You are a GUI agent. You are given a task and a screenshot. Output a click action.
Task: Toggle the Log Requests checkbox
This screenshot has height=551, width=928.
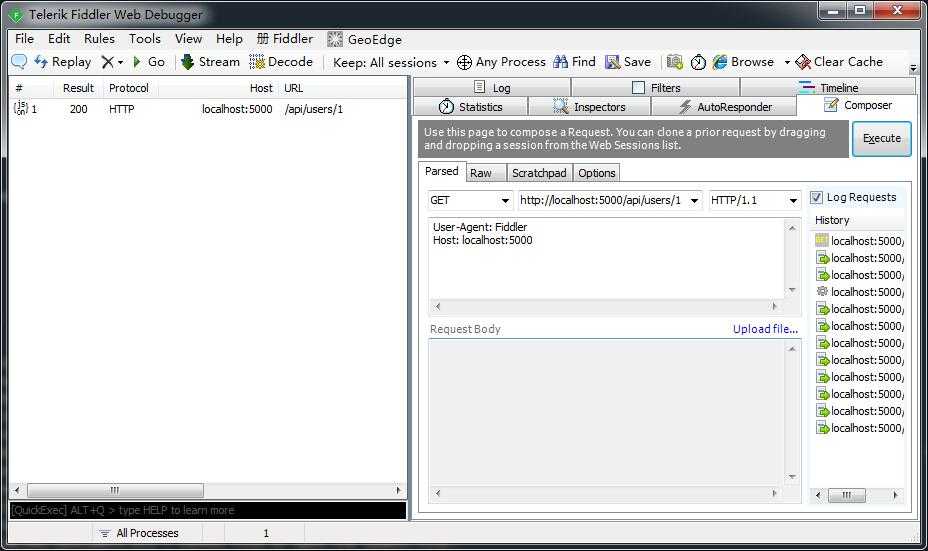(817, 197)
